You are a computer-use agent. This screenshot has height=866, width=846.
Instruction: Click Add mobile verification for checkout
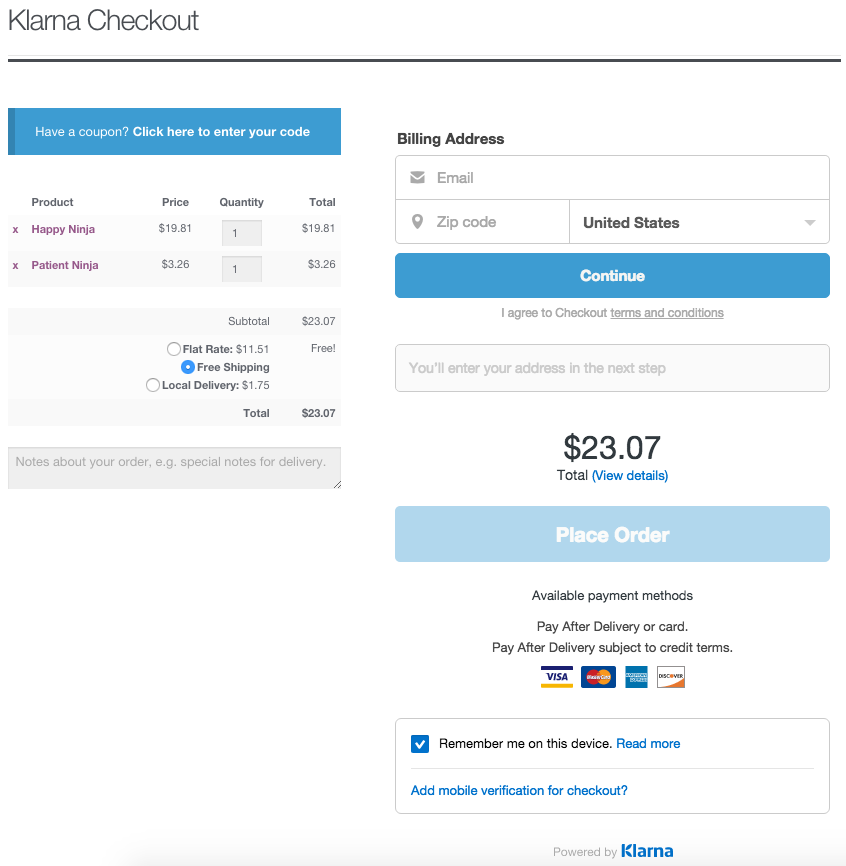pyautogui.click(x=519, y=791)
